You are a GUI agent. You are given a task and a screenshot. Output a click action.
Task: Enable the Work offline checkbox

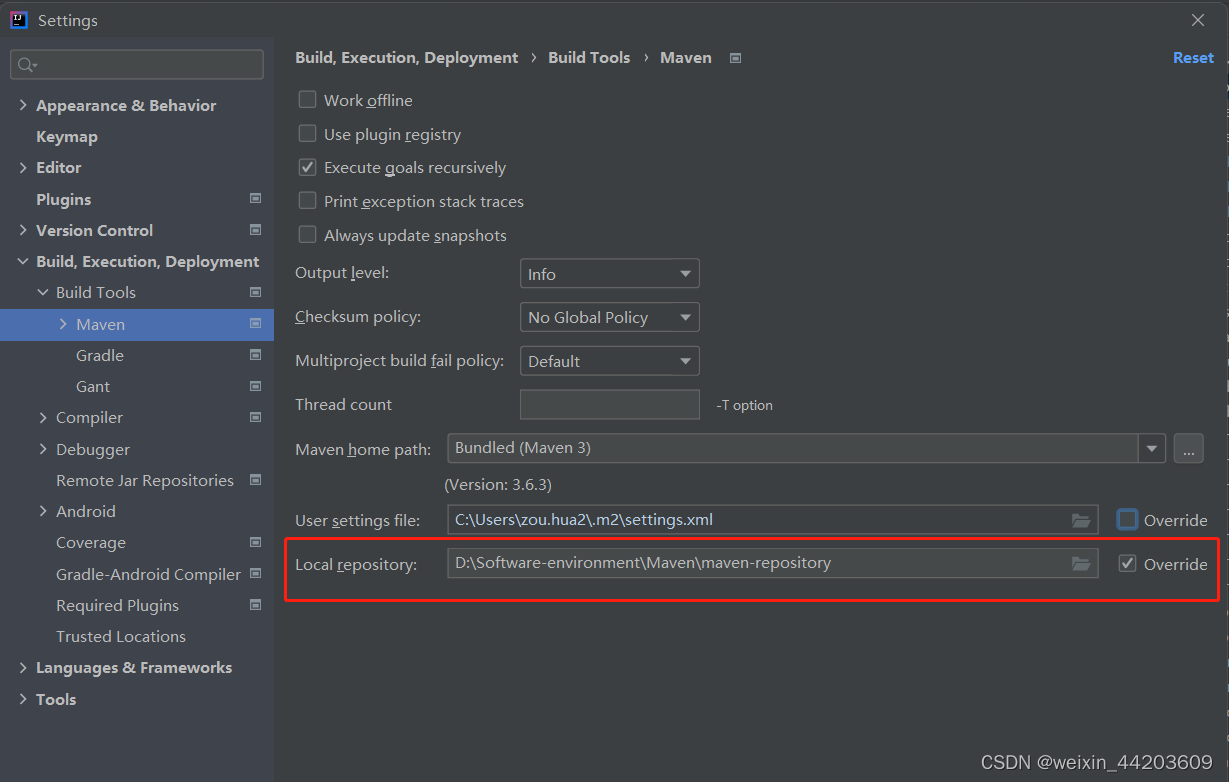(x=308, y=100)
